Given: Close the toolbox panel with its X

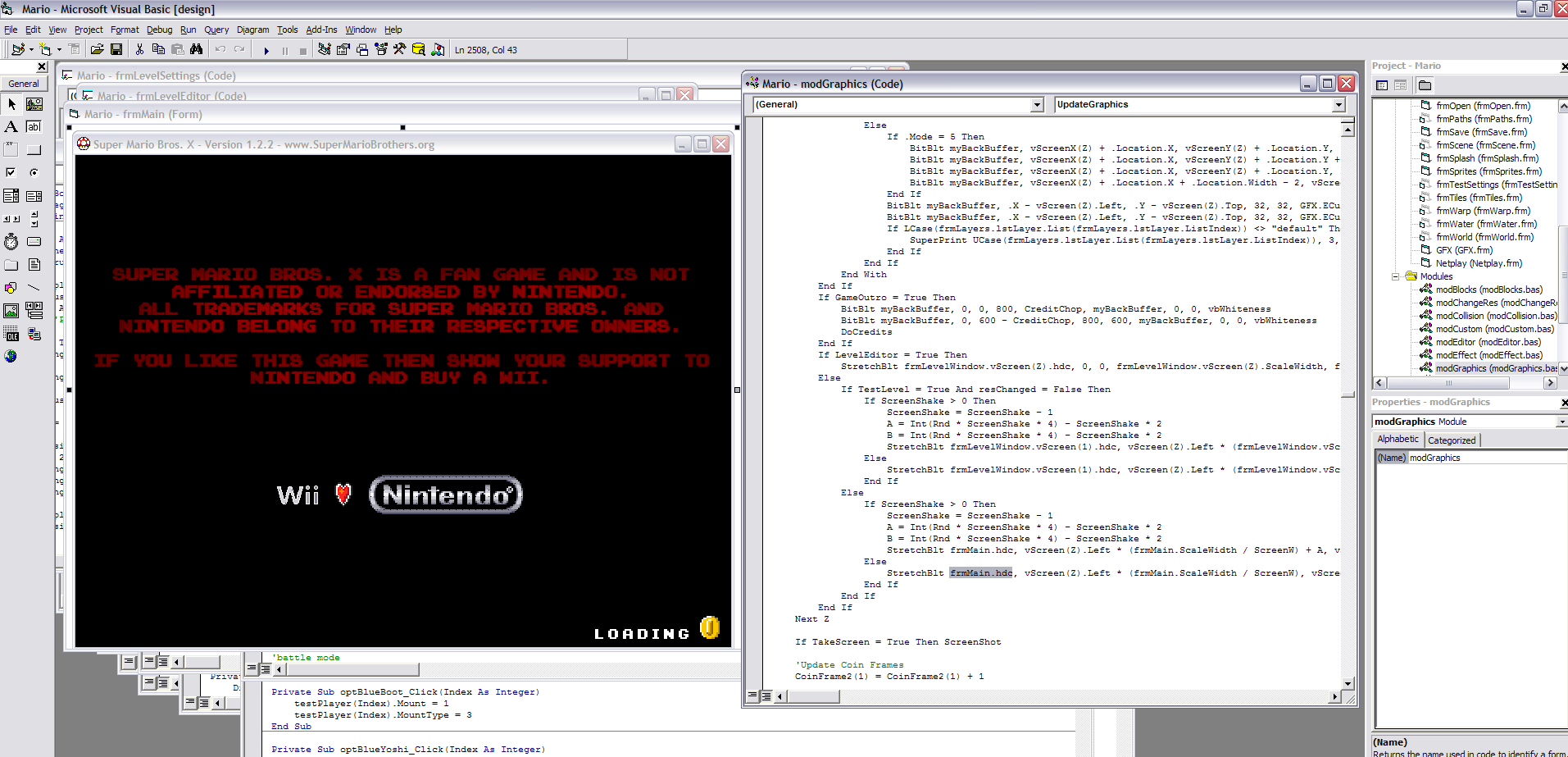Looking at the screenshot, I should click(42, 67).
